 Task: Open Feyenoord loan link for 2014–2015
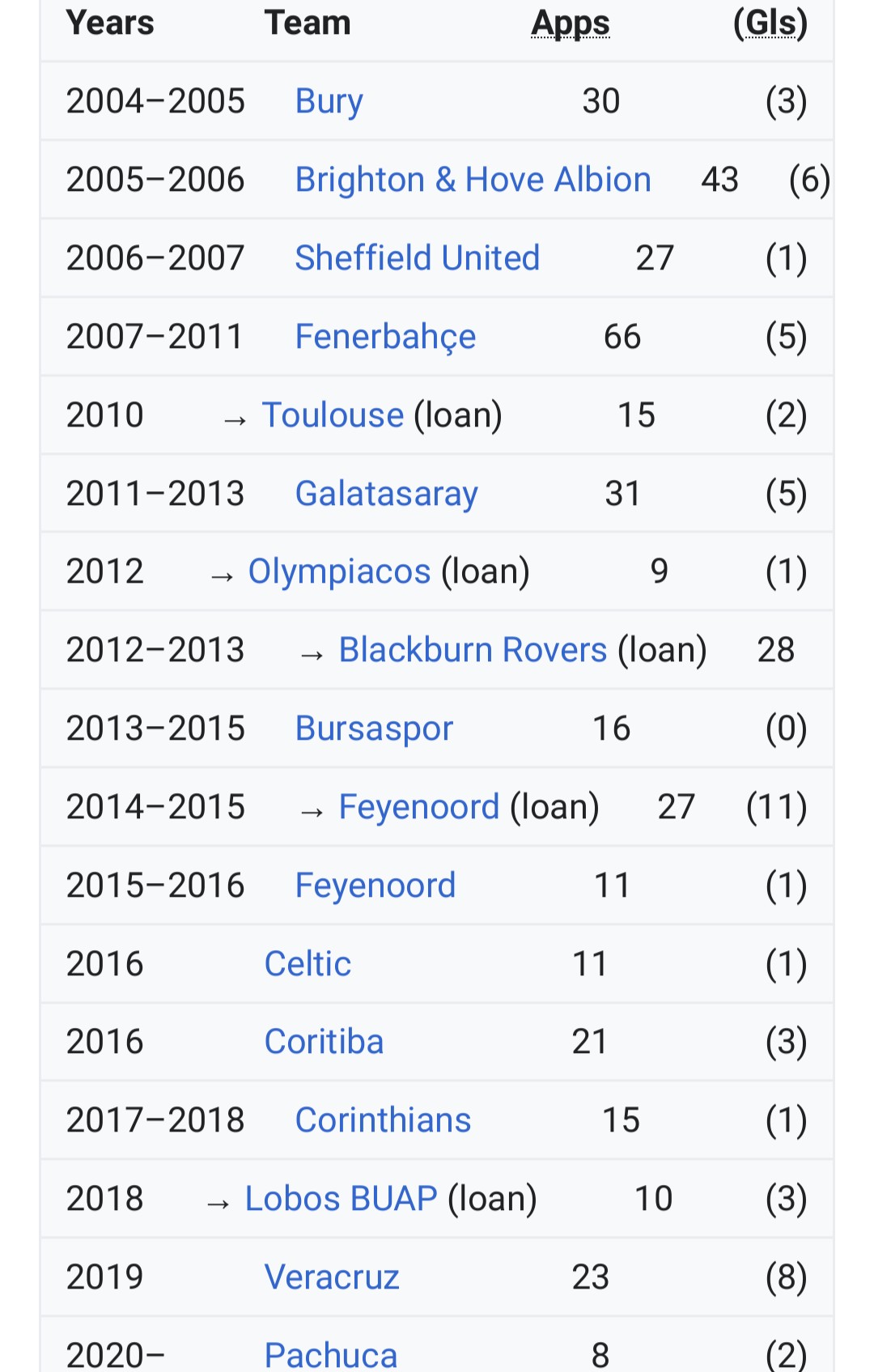click(418, 807)
